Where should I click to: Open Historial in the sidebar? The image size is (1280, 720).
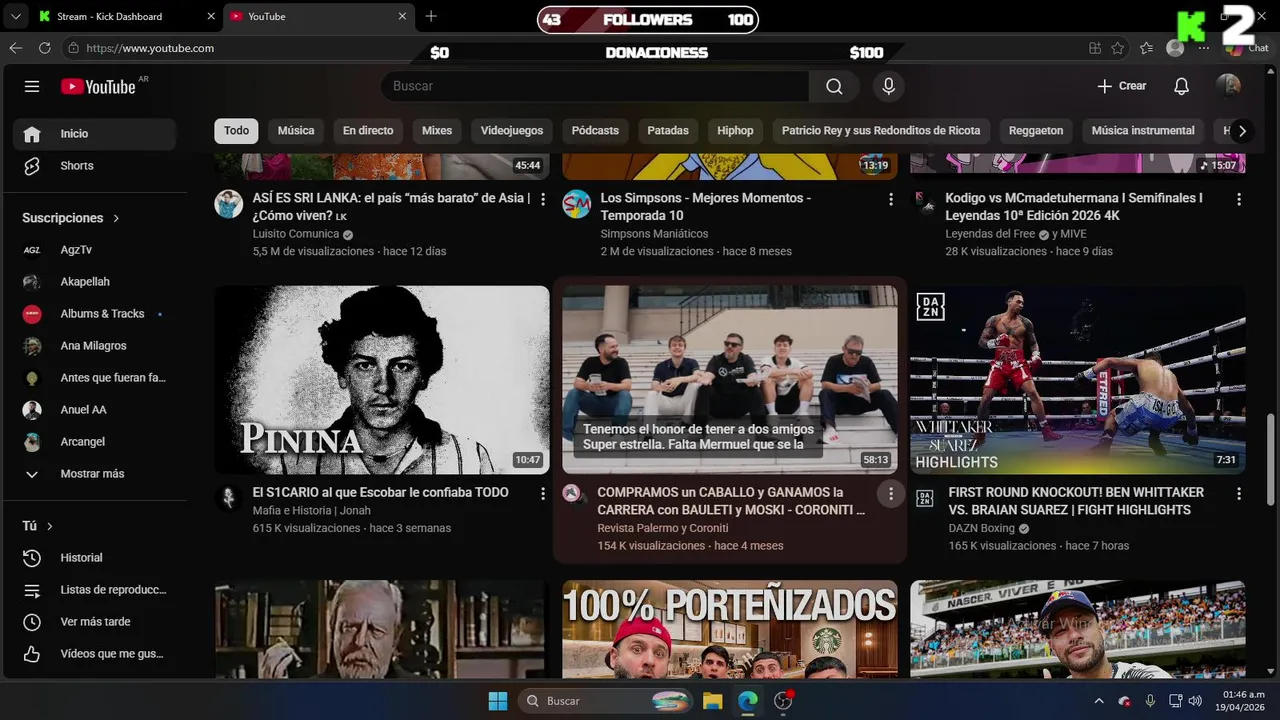coord(95,558)
